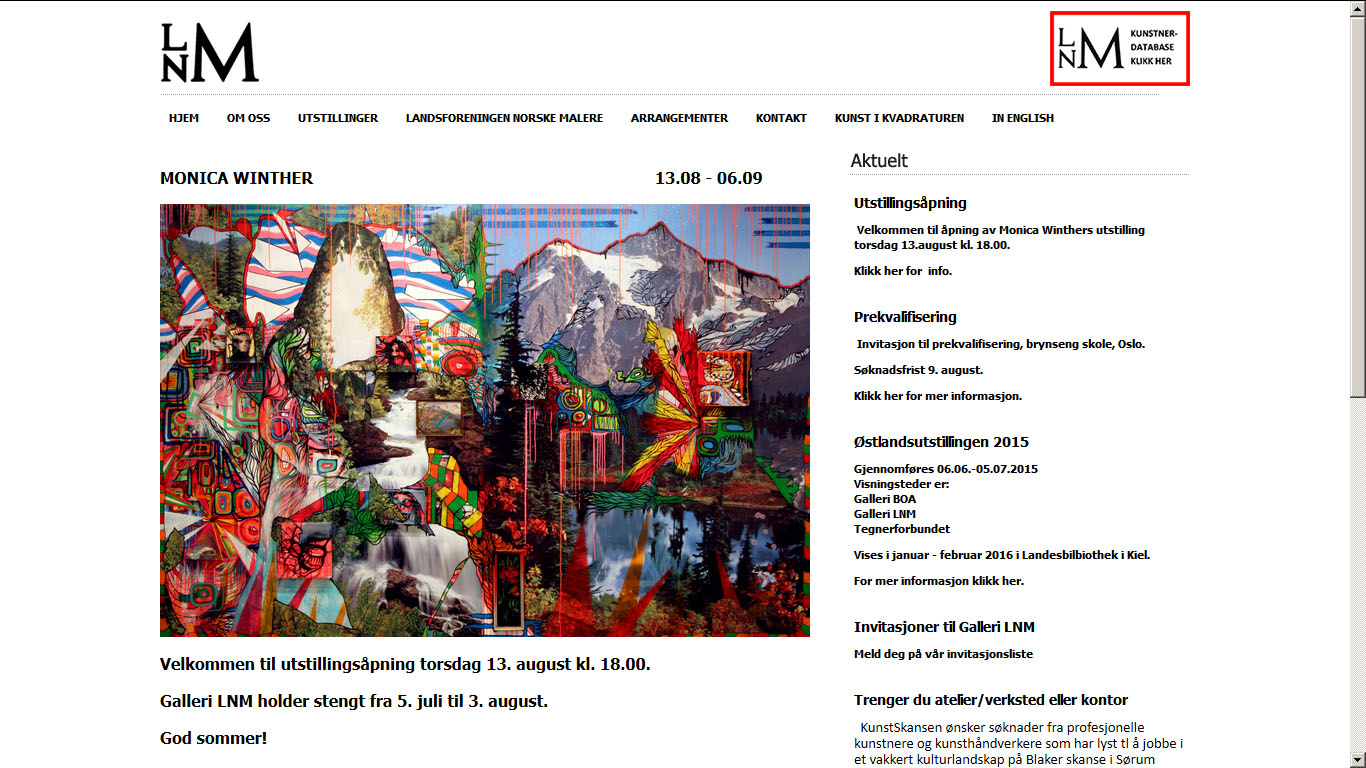
Task: Click the LNM logo at top left
Action: point(210,52)
